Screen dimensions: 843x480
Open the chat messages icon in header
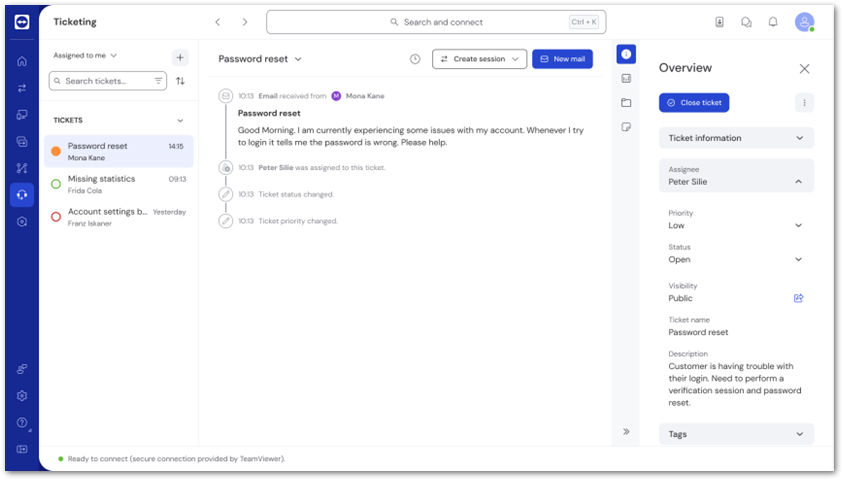(746, 22)
